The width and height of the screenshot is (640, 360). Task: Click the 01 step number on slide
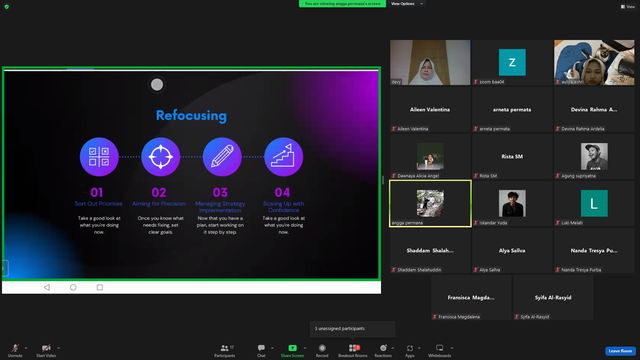pos(97,192)
